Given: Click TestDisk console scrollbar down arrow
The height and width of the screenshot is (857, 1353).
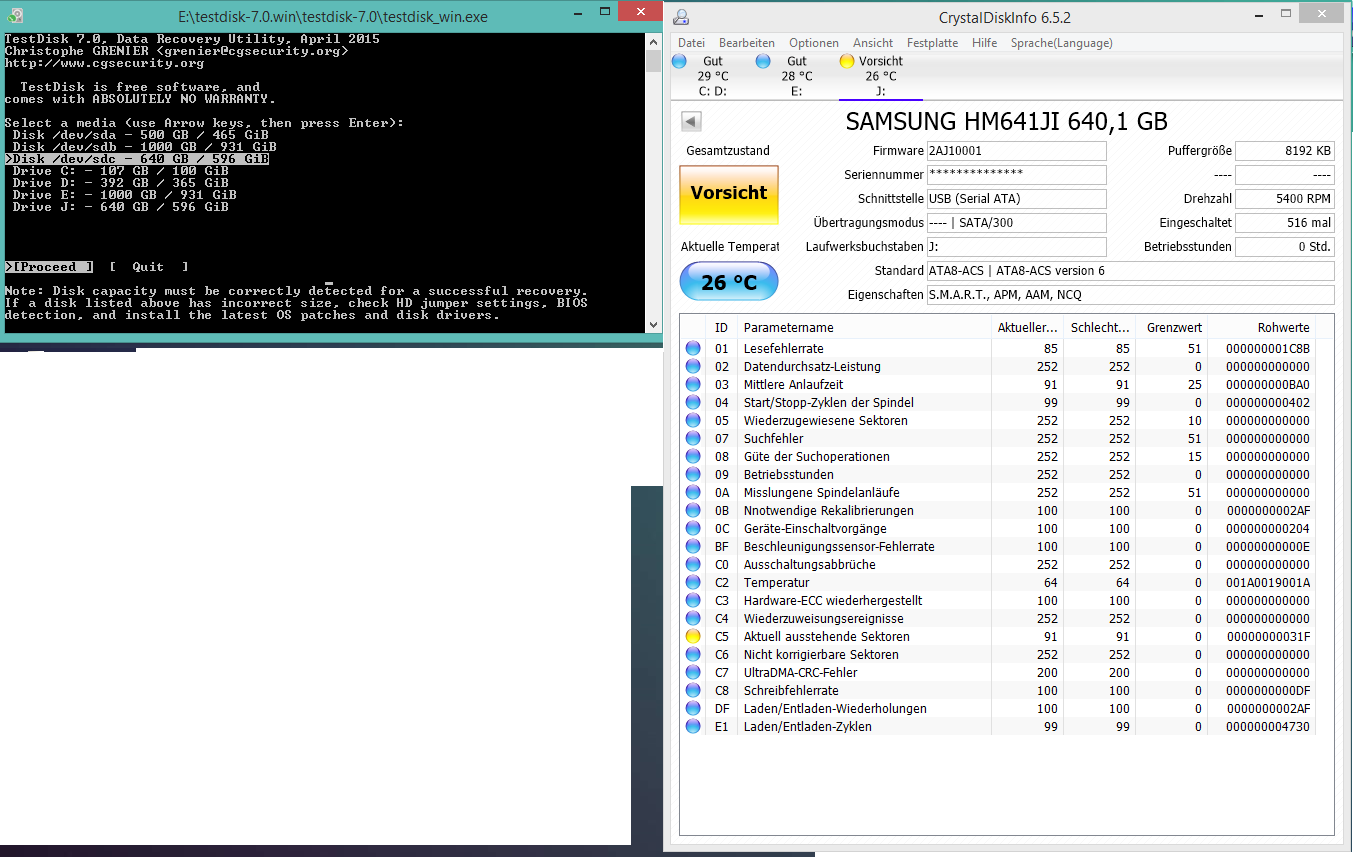Looking at the screenshot, I should (x=654, y=325).
